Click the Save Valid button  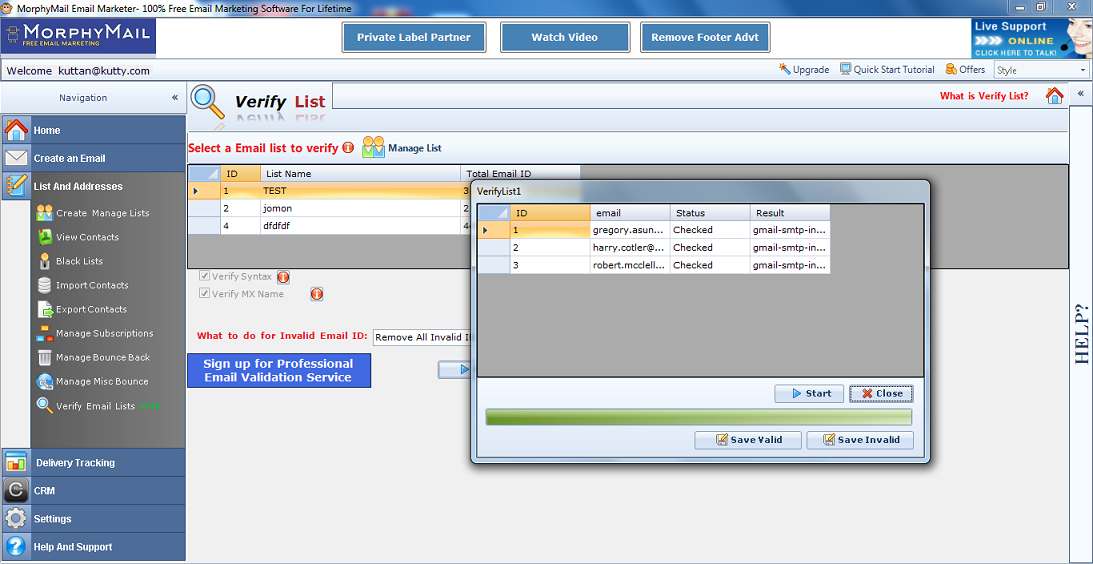click(748, 440)
